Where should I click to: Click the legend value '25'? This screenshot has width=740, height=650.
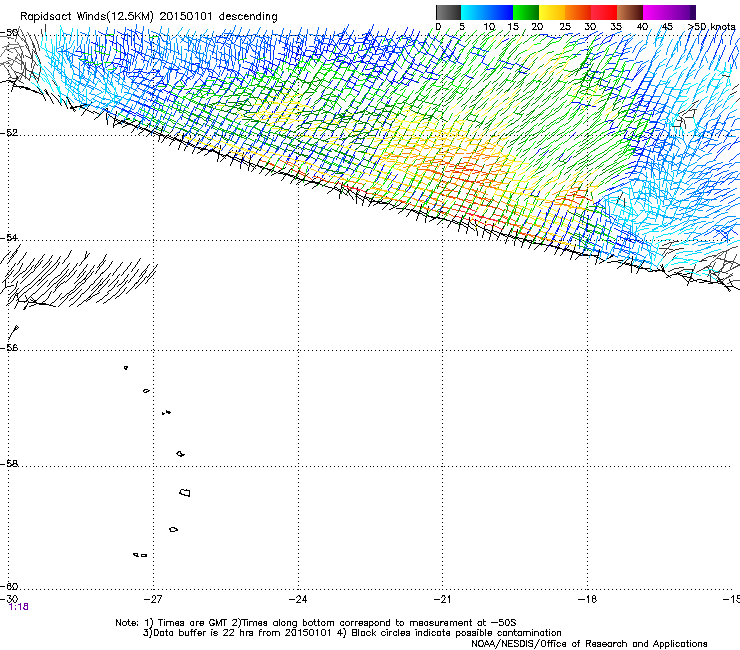tap(565, 27)
